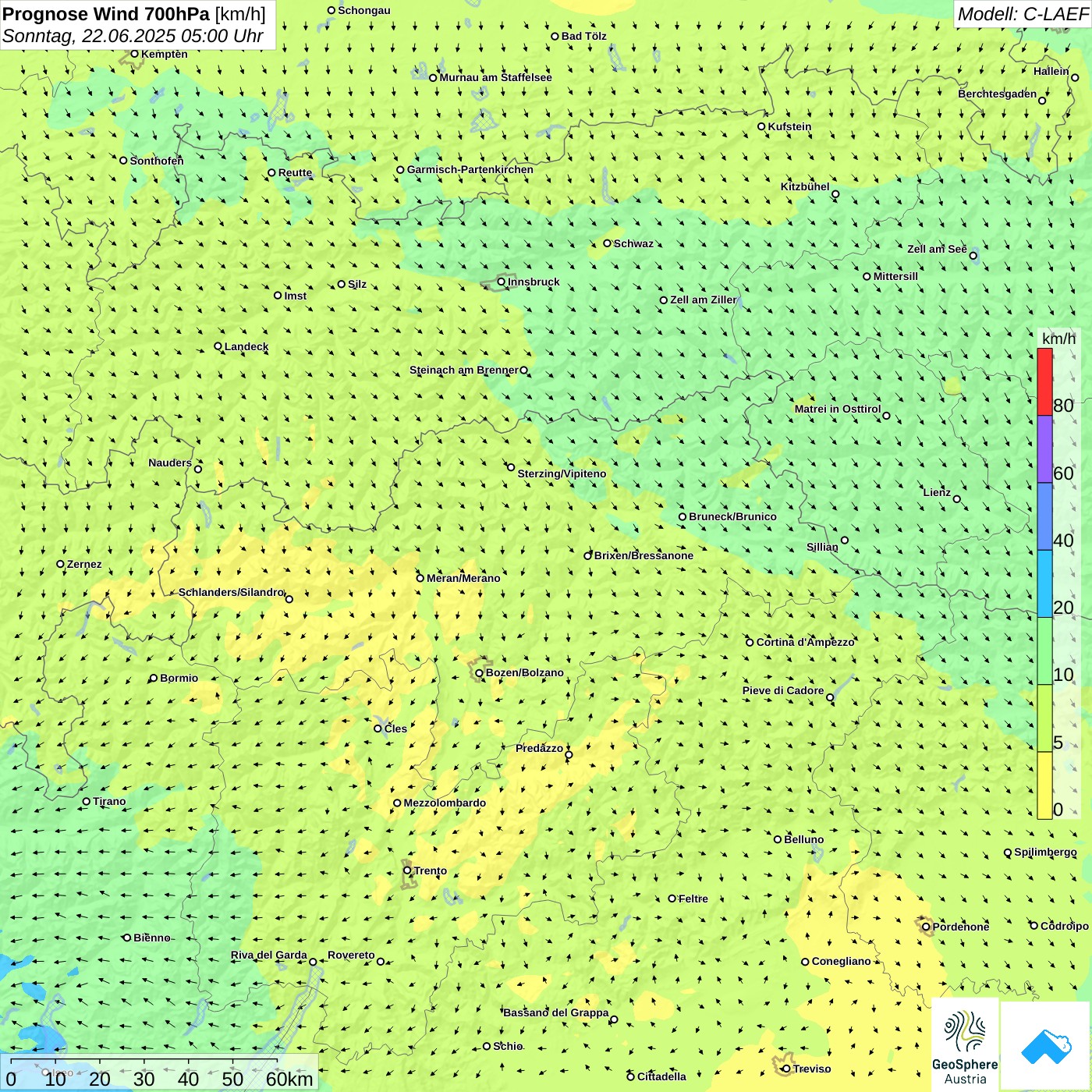Click the 'Murnau am Staffelsee' label
The width and height of the screenshot is (1092, 1092).
click(x=496, y=77)
